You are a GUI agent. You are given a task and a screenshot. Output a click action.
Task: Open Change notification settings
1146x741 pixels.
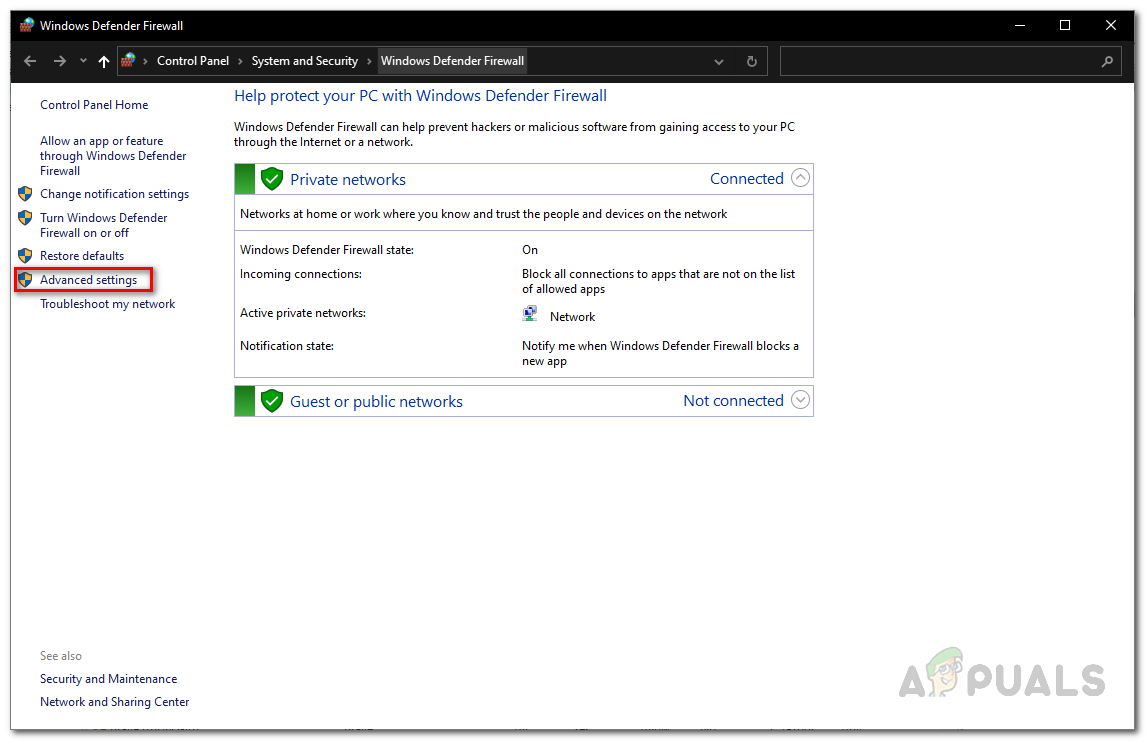tap(114, 194)
